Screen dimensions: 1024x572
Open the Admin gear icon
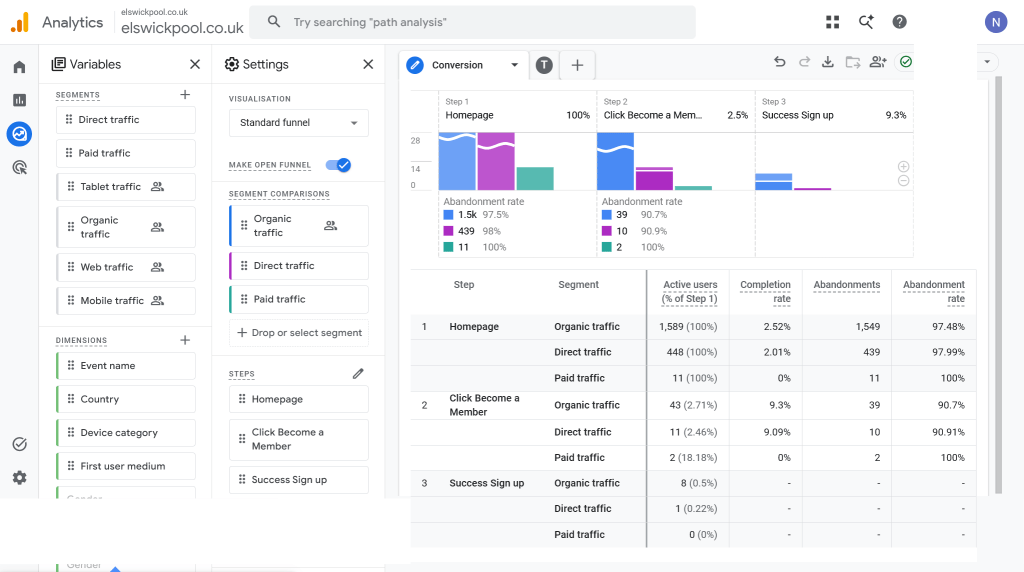click(20, 477)
